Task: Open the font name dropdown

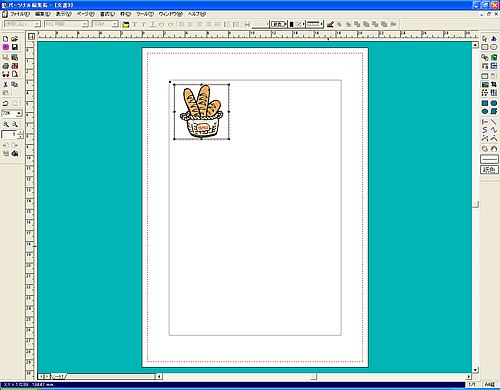Action: 85,24
